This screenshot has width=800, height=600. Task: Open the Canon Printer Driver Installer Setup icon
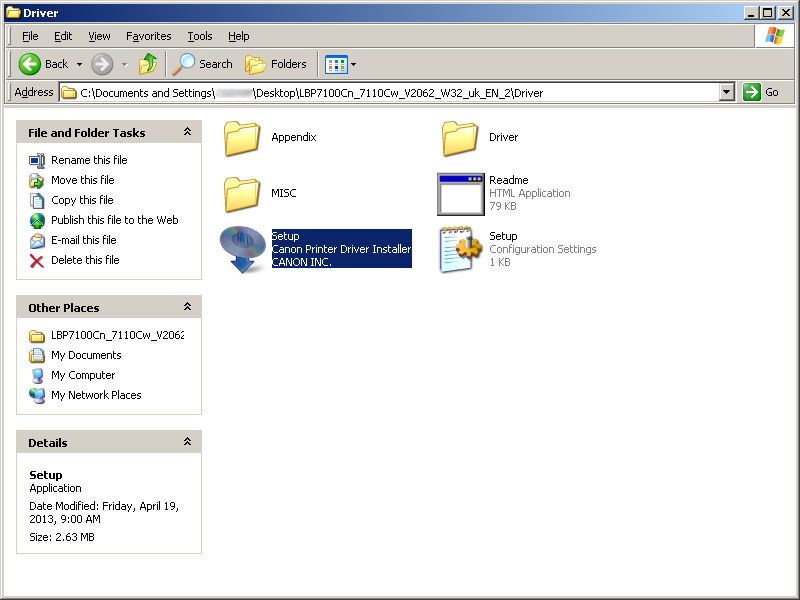(242, 249)
